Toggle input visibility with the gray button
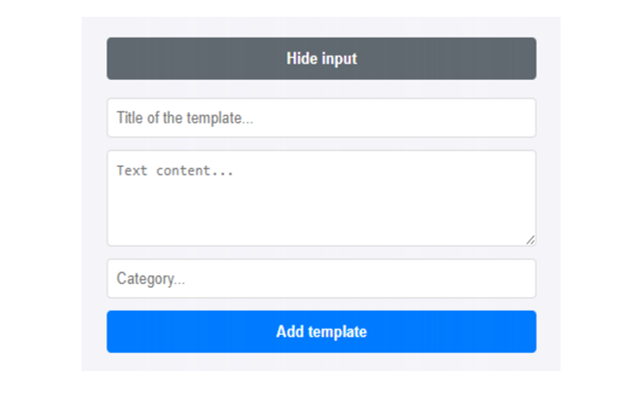Screen dimensions: 640x400 pyautogui.click(x=321, y=59)
